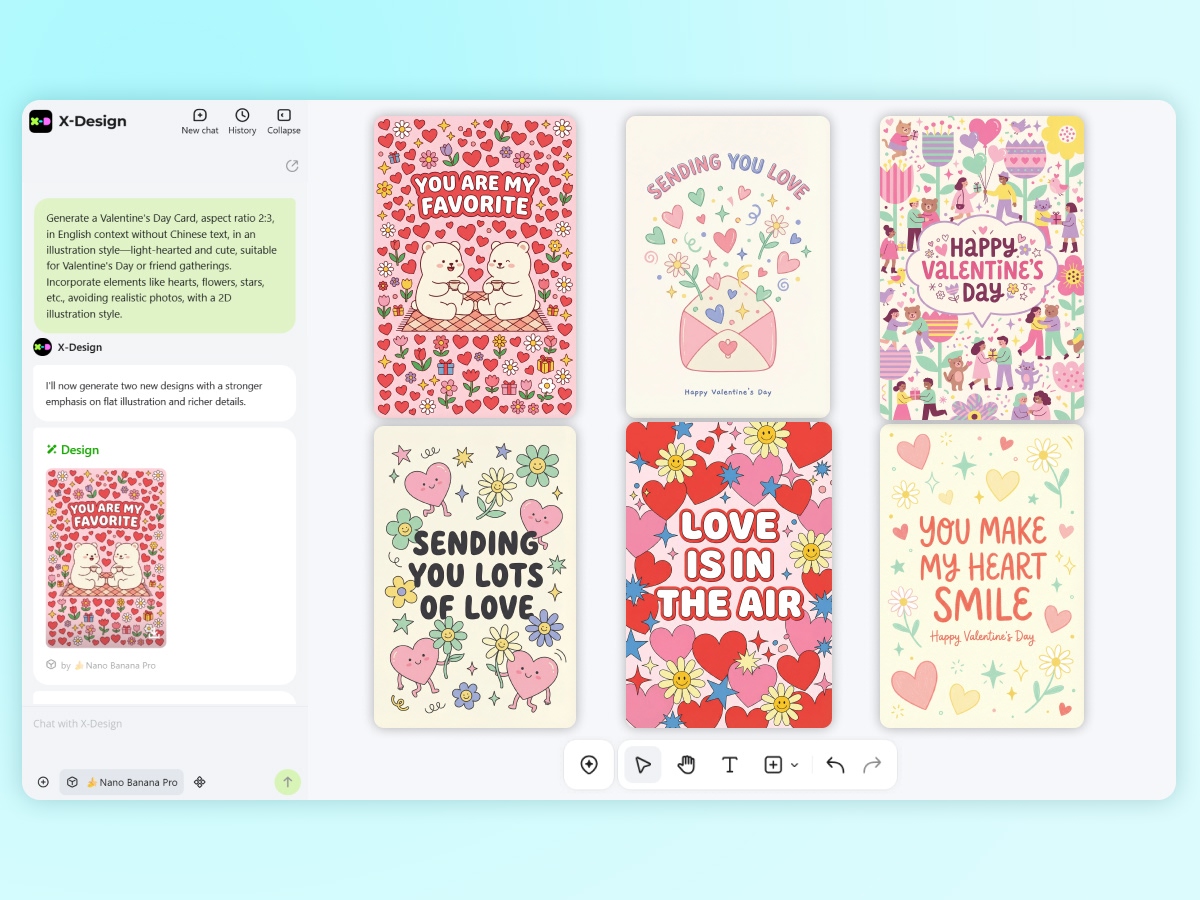Click the 'by Nano Banana Pro' attribution
The width and height of the screenshot is (1200, 900).
106,665
